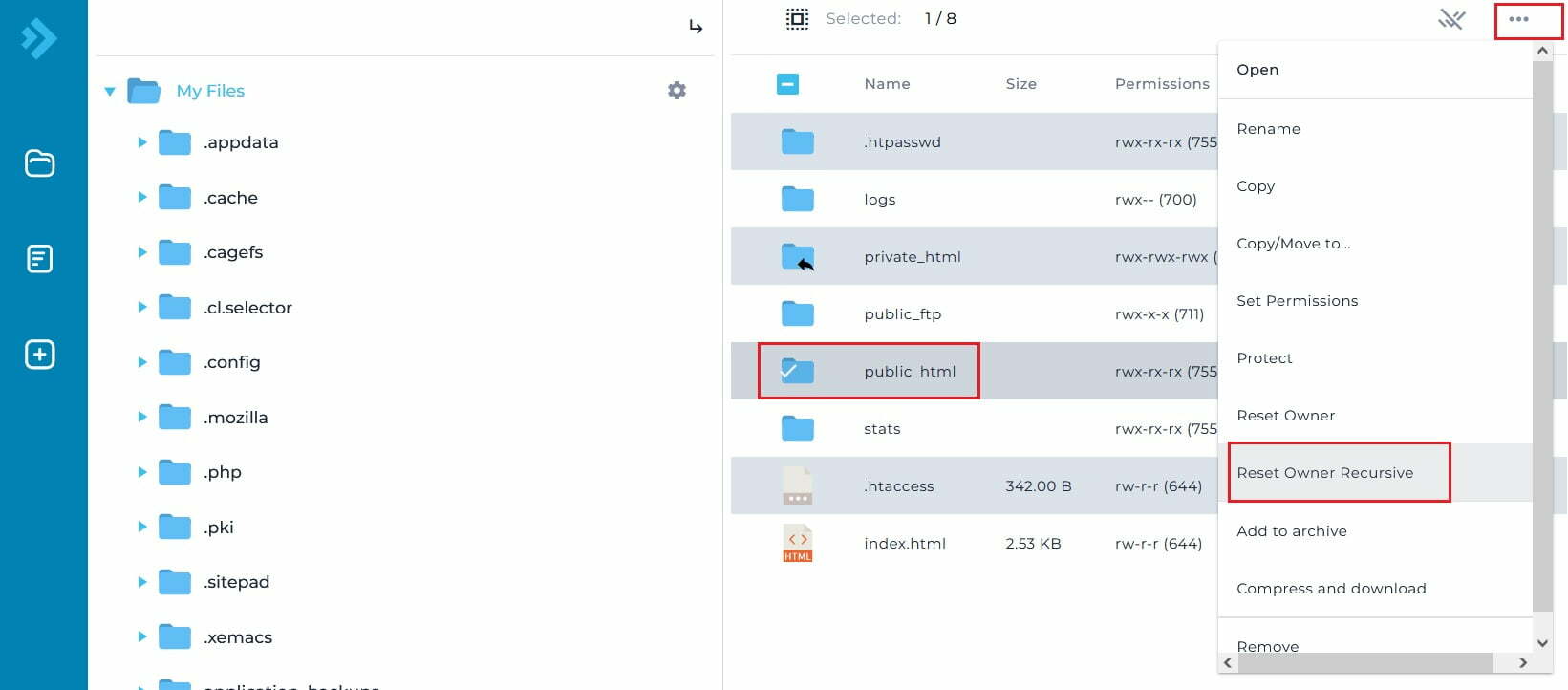
Task: Select the index.html file icon
Action: 797,543
